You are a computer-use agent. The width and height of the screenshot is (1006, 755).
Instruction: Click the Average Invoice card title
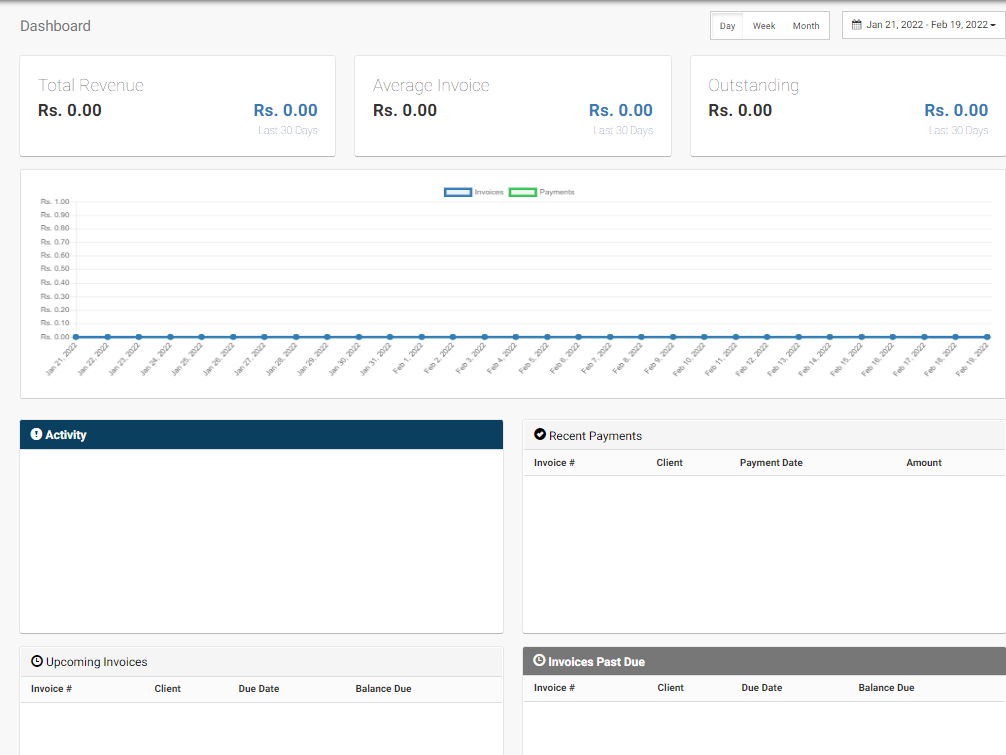[431, 85]
